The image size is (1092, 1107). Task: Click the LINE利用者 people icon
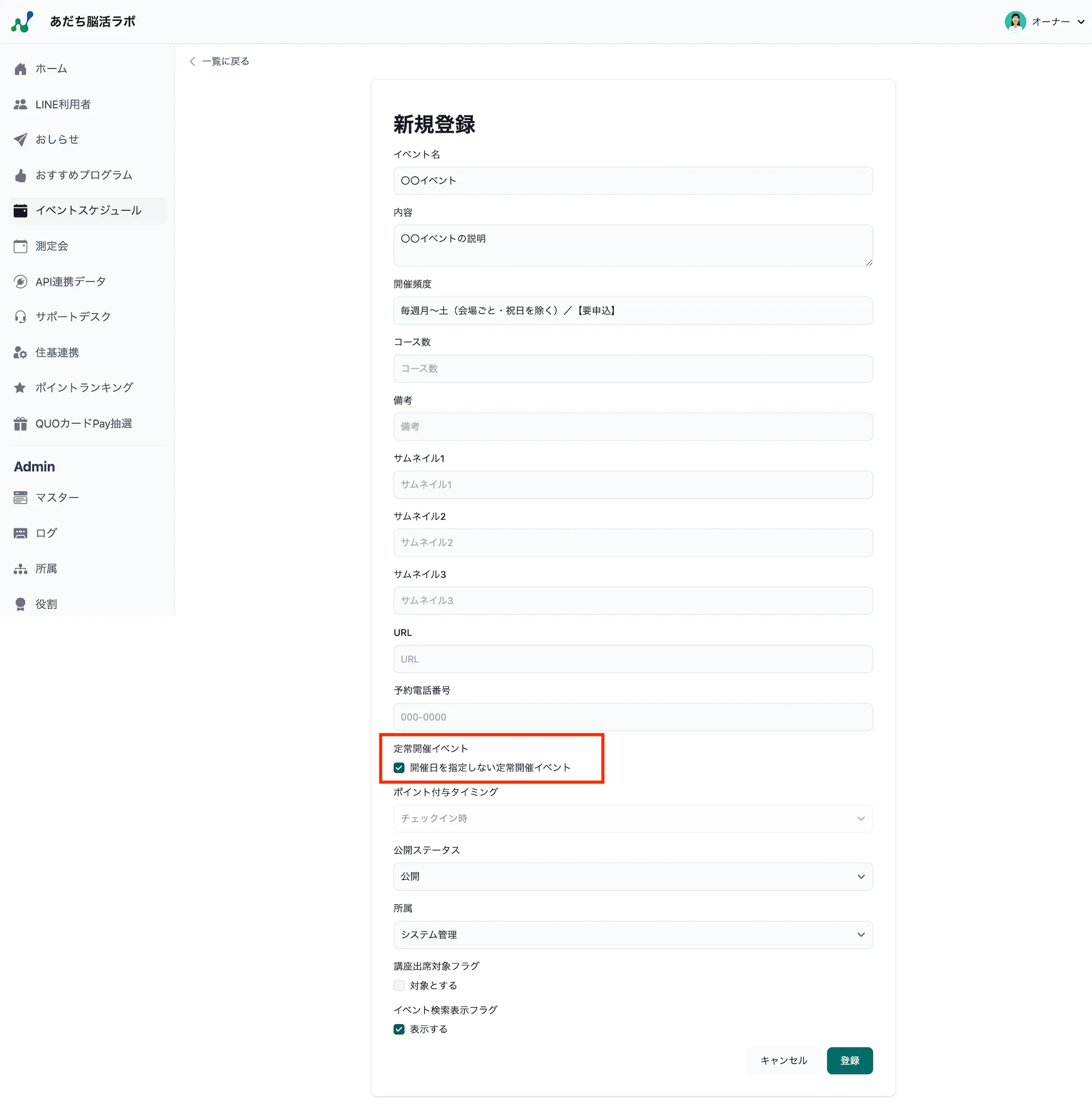(x=21, y=104)
